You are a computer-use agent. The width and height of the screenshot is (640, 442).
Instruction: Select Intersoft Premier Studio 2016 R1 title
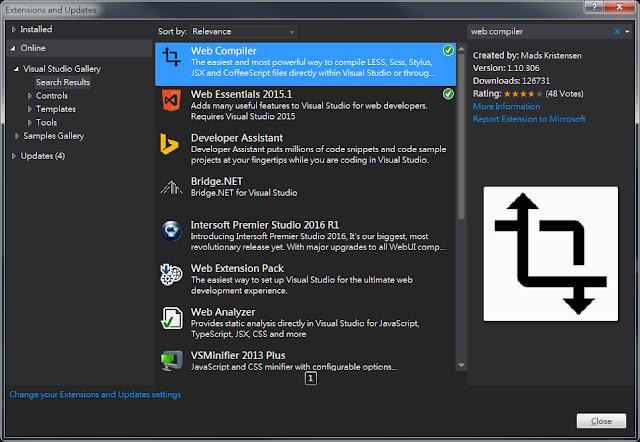(x=264, y=225)
